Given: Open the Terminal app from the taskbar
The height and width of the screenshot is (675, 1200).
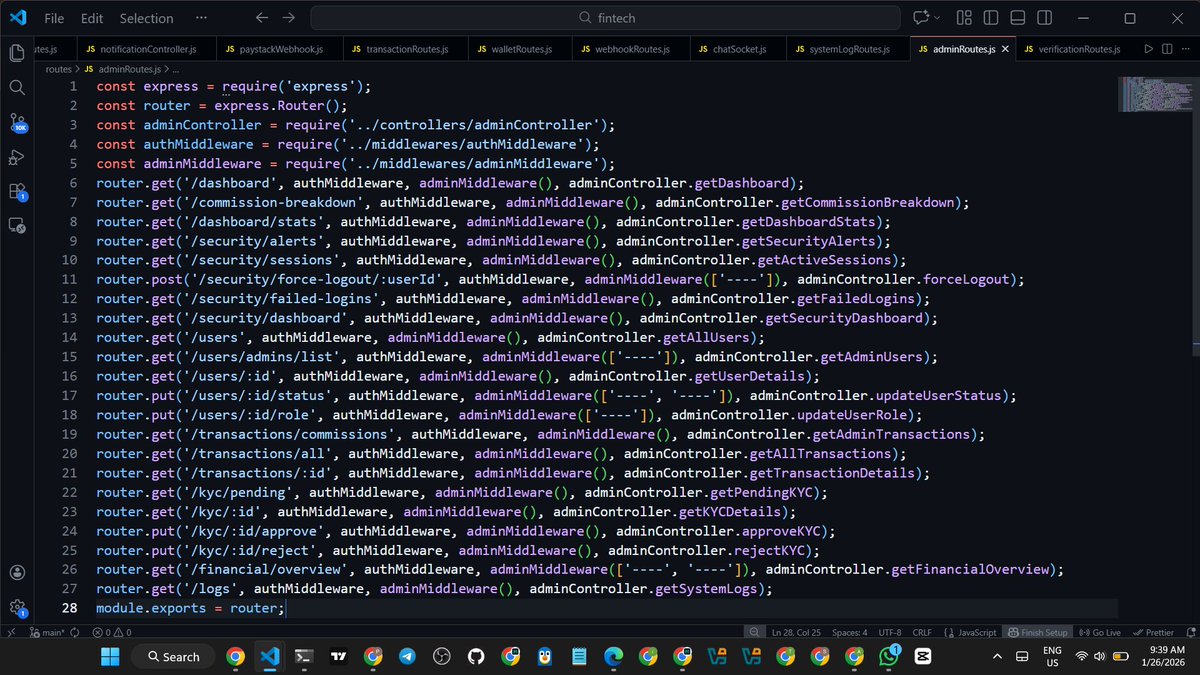Looking at the screenshot, I should pos(303,656).
